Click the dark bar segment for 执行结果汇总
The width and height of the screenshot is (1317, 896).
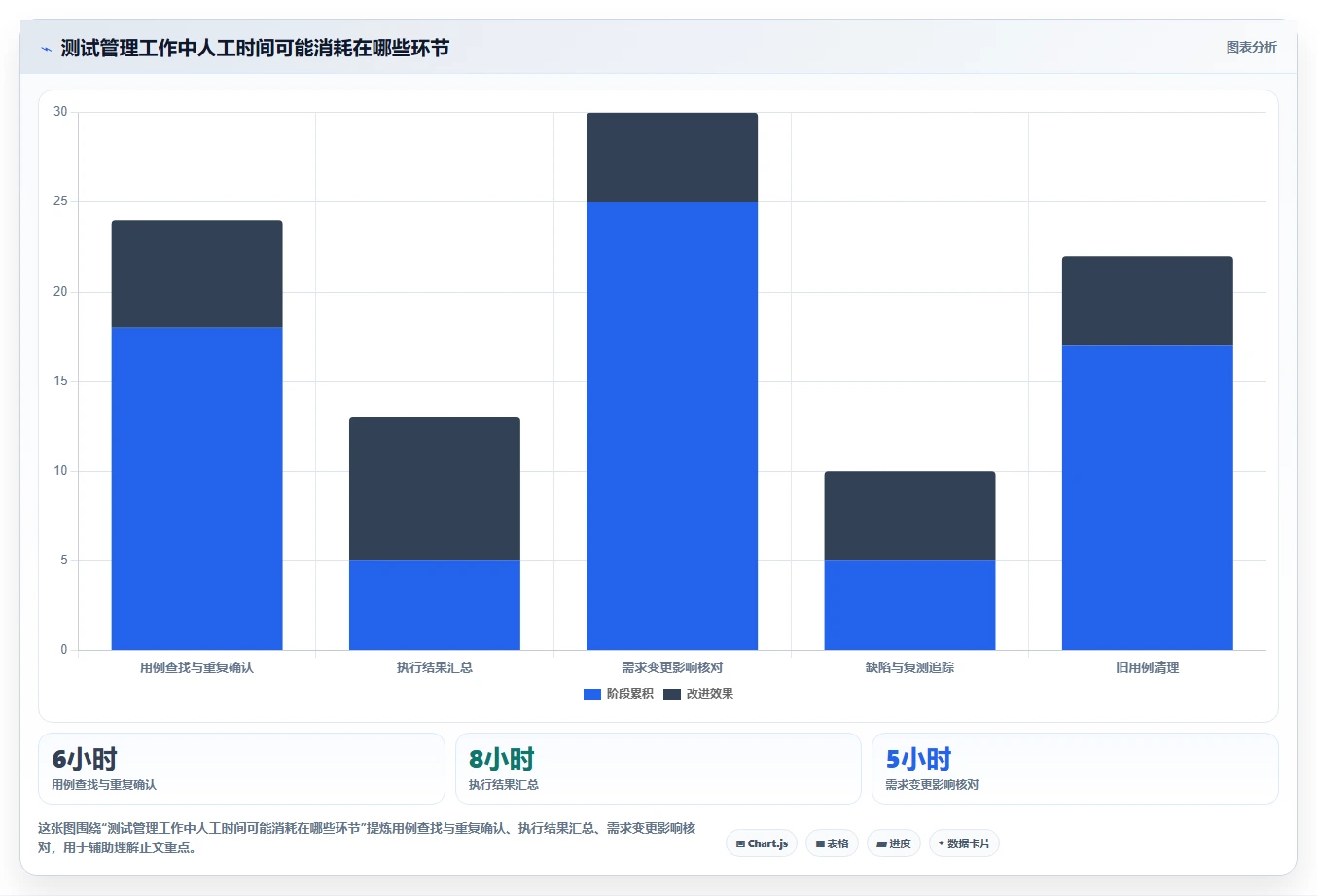tap(435, 489)
